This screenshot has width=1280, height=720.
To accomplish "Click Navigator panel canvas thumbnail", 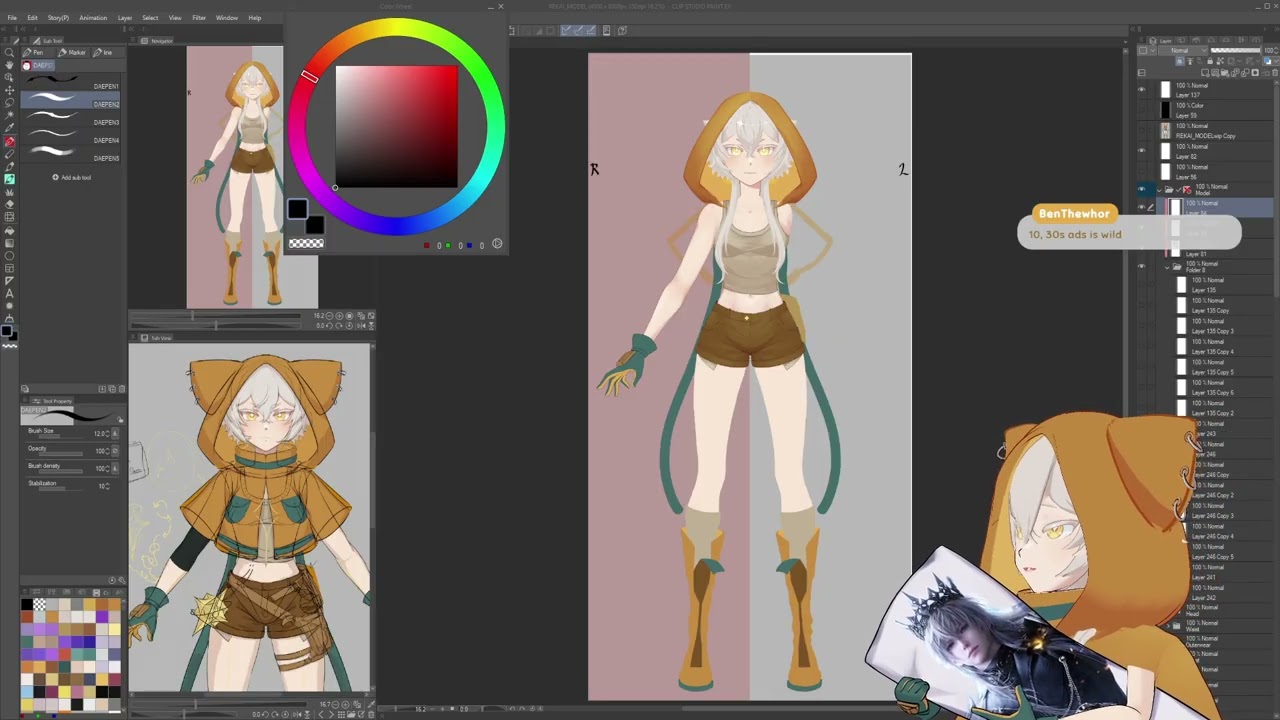I will pos(252,177).
